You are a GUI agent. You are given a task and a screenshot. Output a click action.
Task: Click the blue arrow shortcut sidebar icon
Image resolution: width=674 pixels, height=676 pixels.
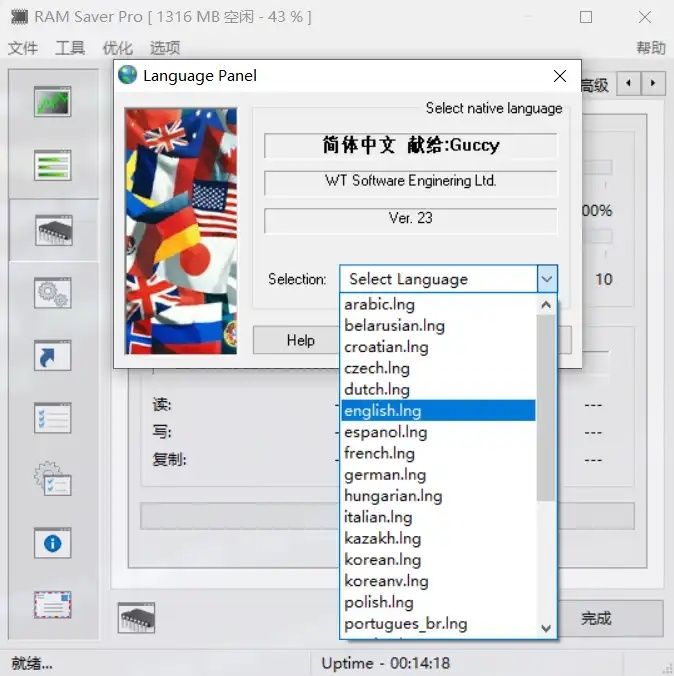(53, 356)
